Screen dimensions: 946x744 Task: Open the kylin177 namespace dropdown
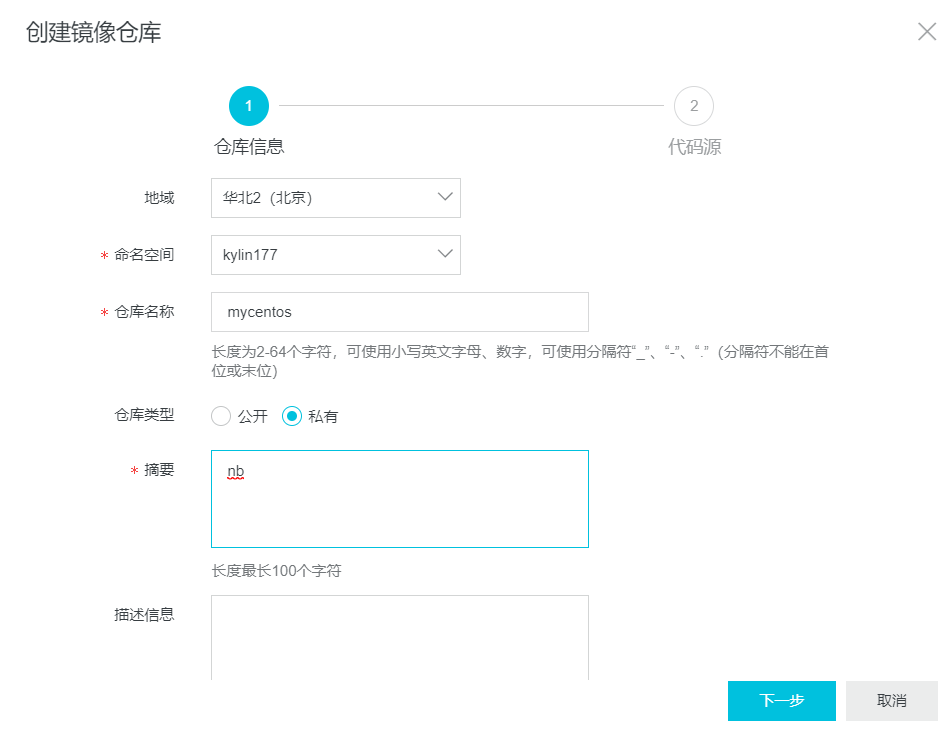335,255
